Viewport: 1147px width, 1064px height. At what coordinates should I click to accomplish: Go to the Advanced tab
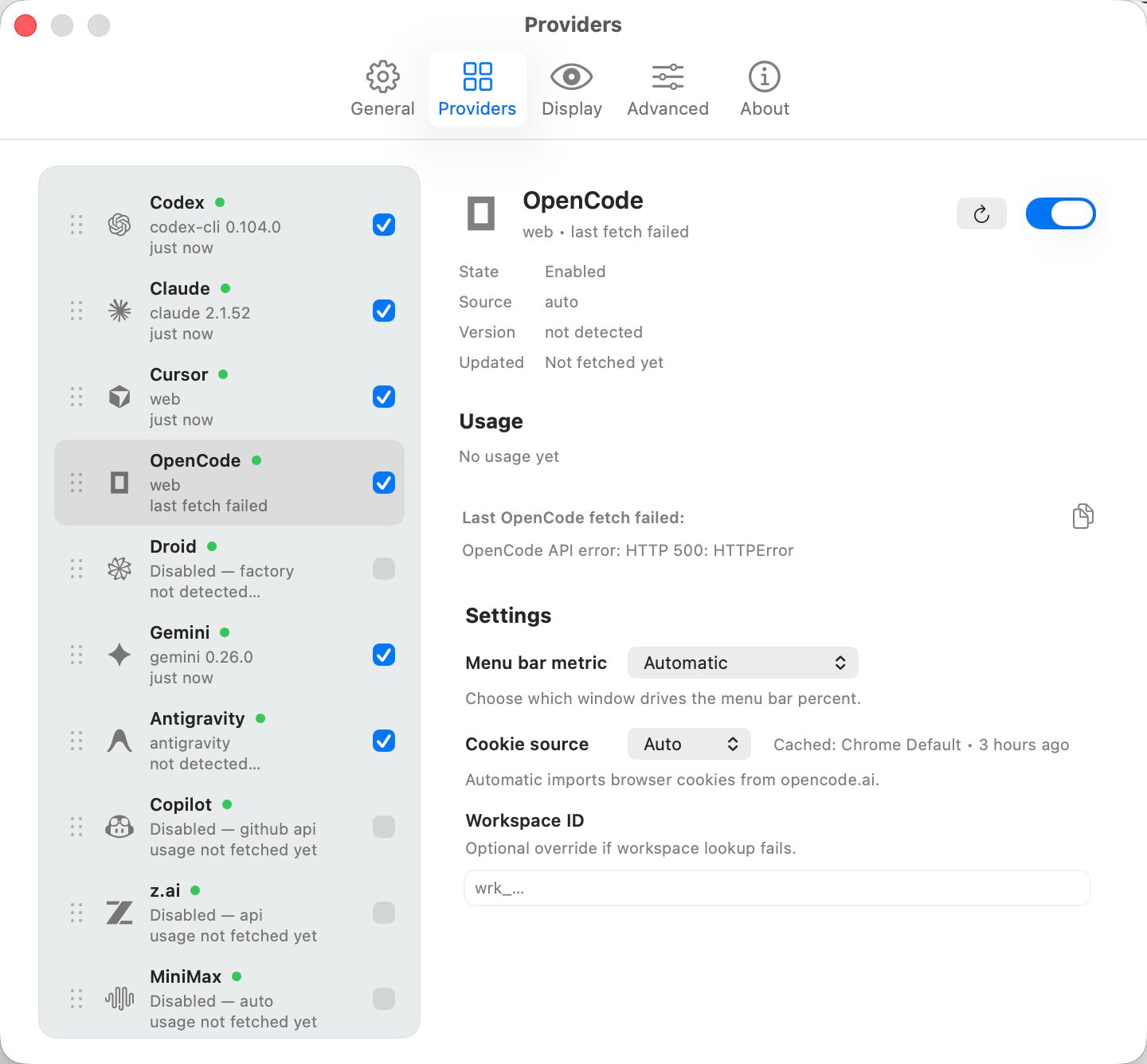click(667, 89)
